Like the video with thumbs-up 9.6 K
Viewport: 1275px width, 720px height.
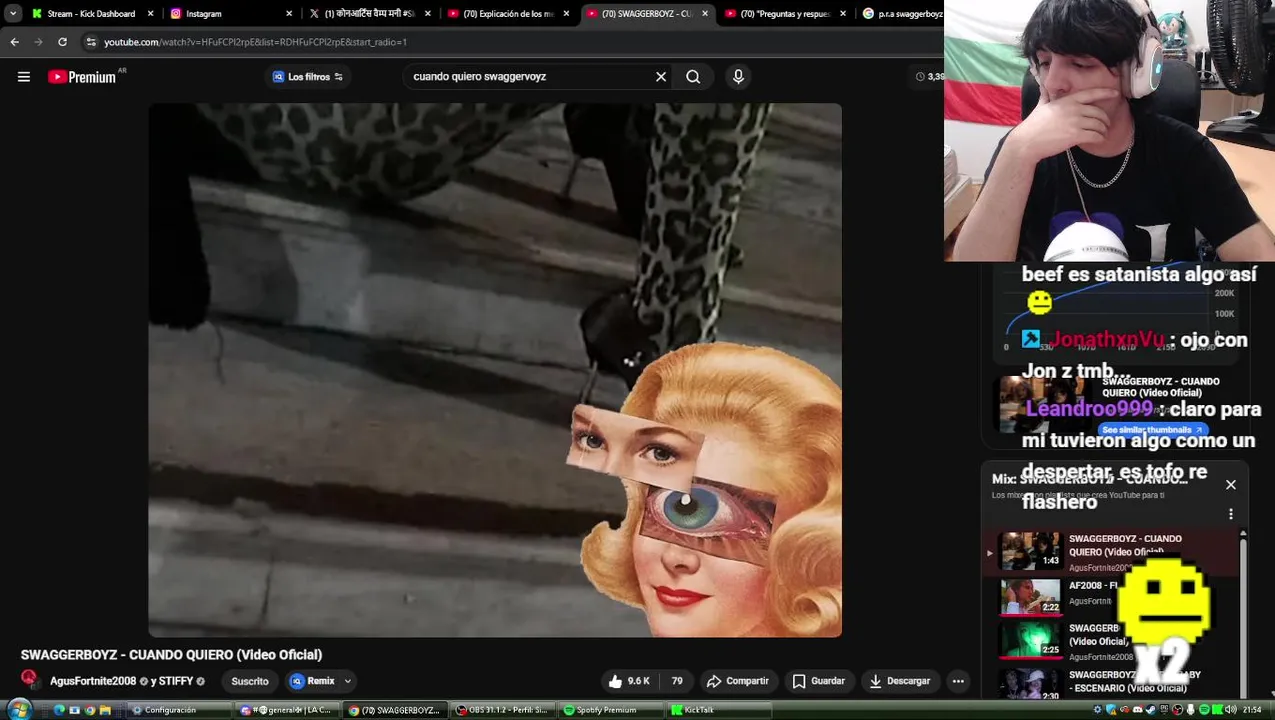(x=629, y=681)
